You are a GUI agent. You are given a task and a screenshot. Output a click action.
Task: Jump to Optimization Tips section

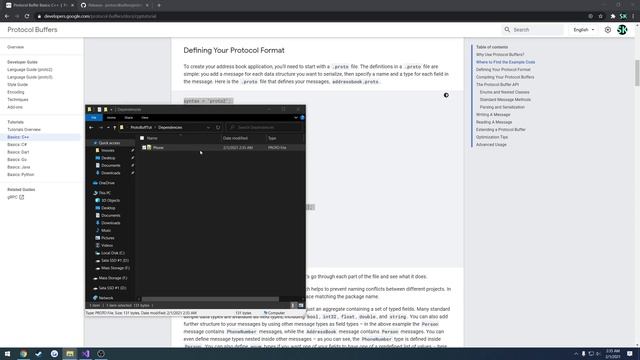tap(492, 137)
